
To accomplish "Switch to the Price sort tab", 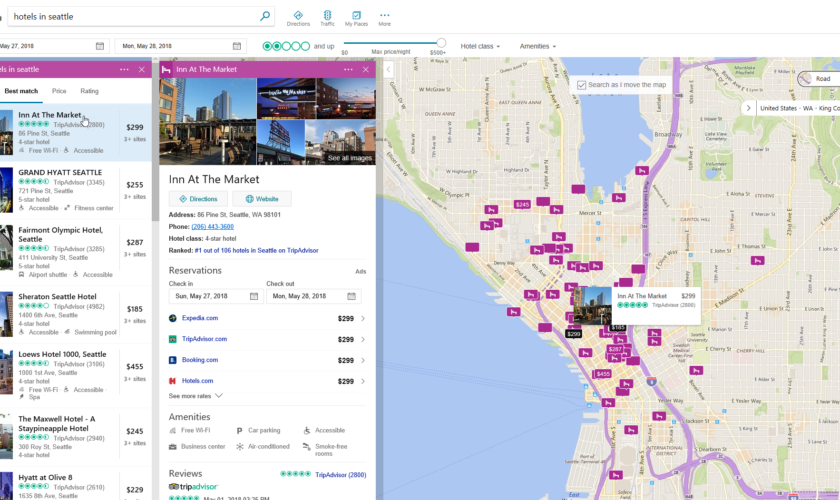I will [x=59, y=91].
